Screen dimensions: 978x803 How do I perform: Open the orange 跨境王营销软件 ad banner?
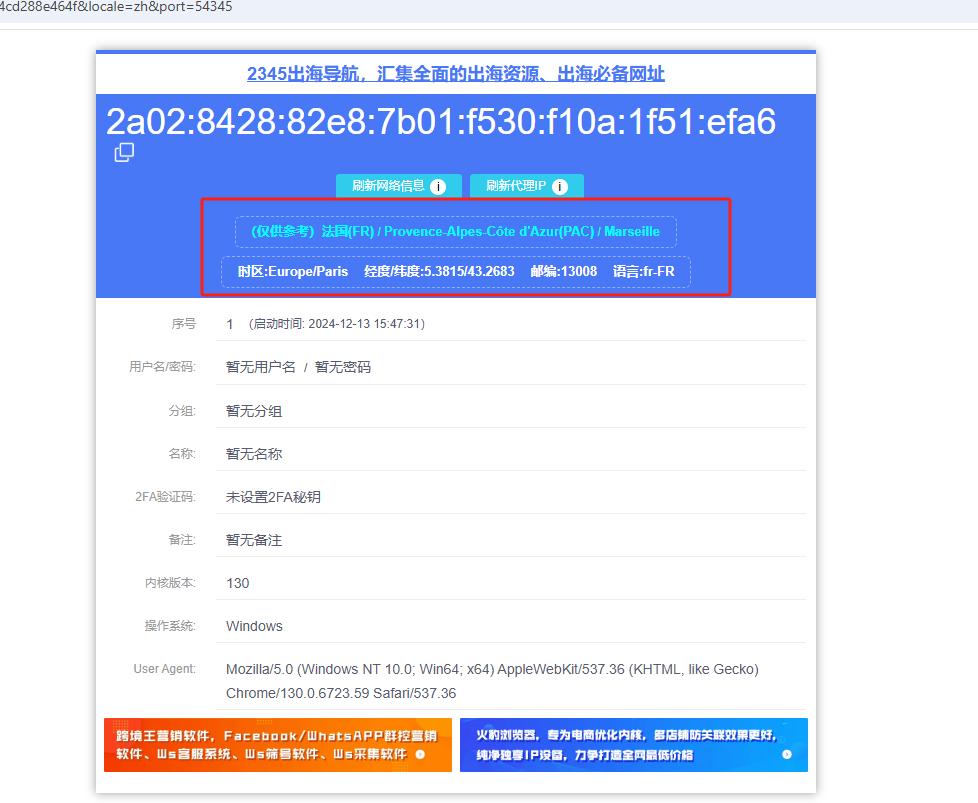[278, 745]
